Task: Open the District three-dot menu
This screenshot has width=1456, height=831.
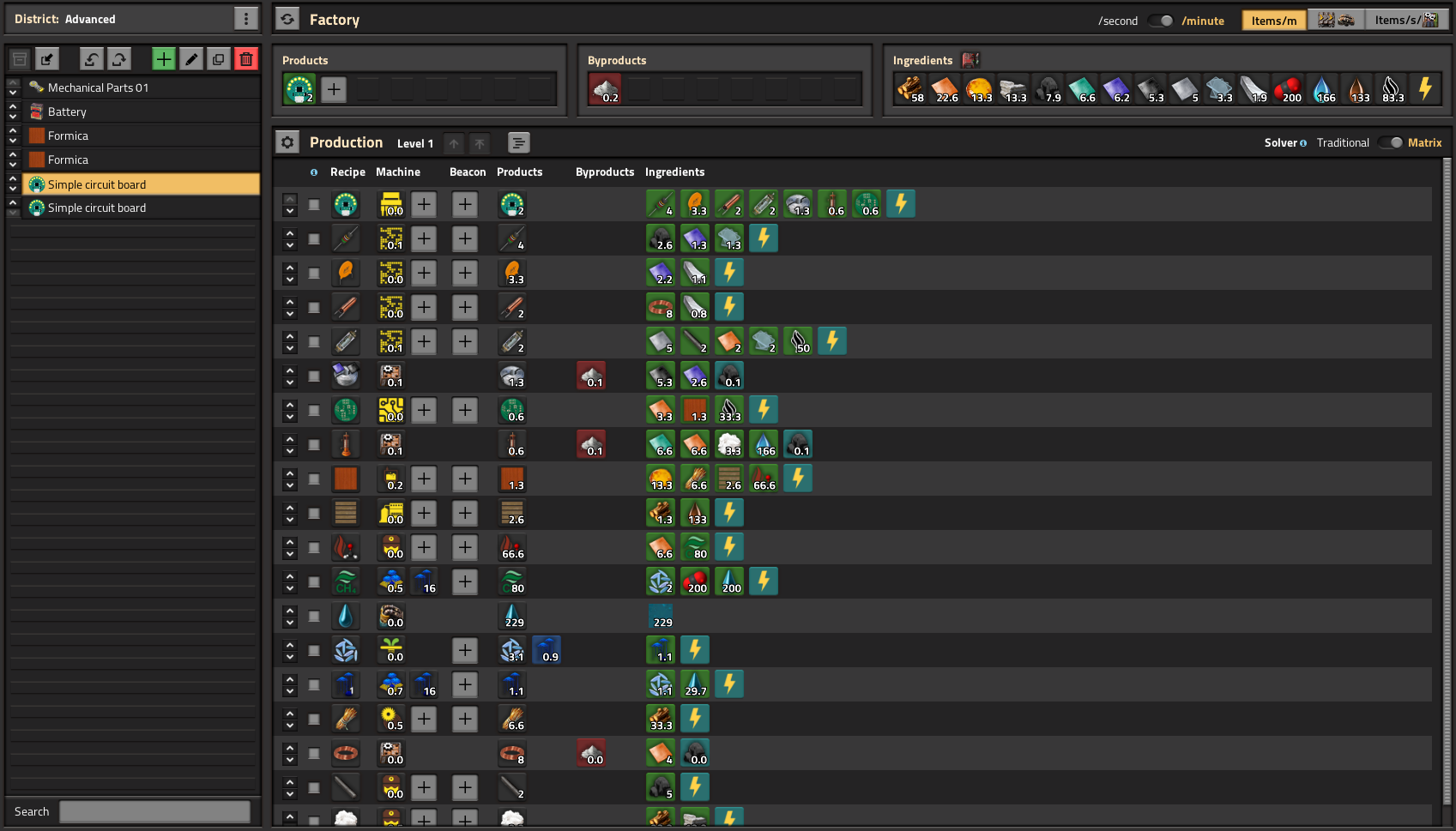Action: point(245,19)
